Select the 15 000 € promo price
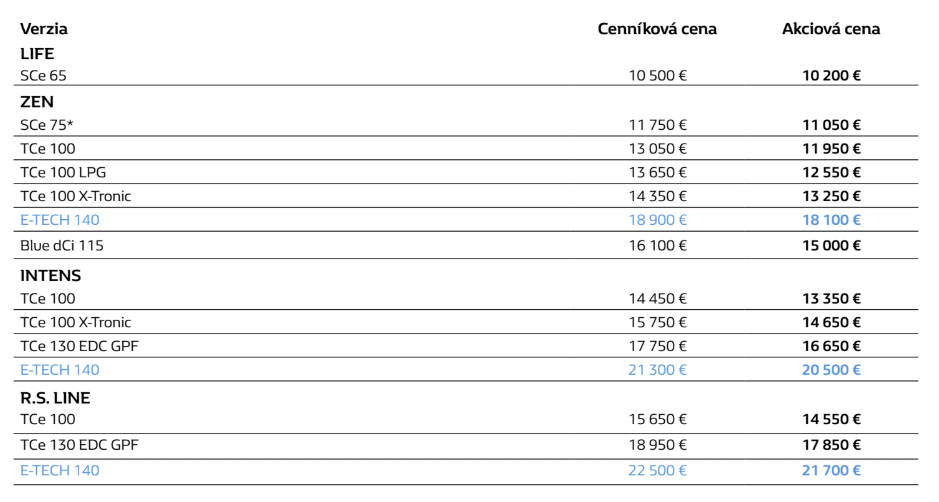The height and width of the screenshot is (502, 939). (x=831, y=245)
